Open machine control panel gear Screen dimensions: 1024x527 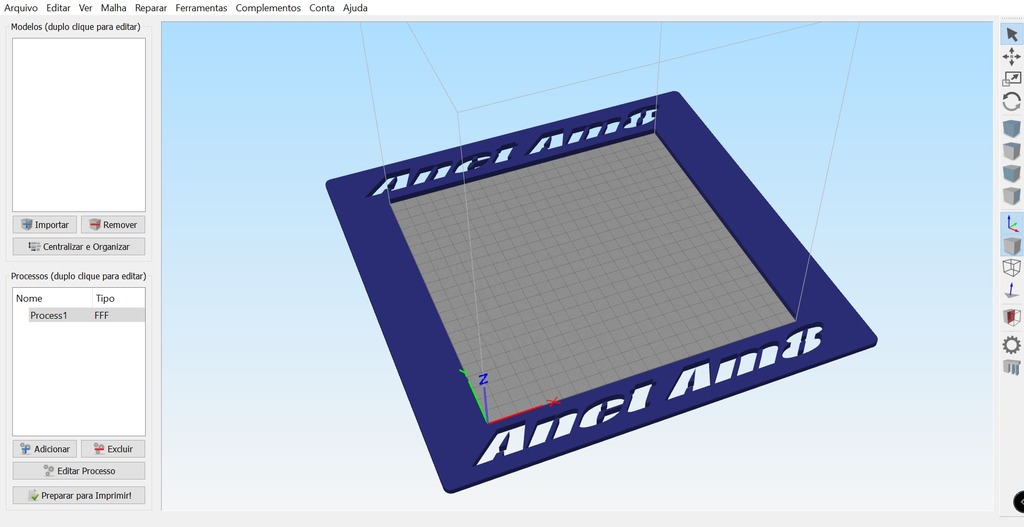tap(1012, 345)
